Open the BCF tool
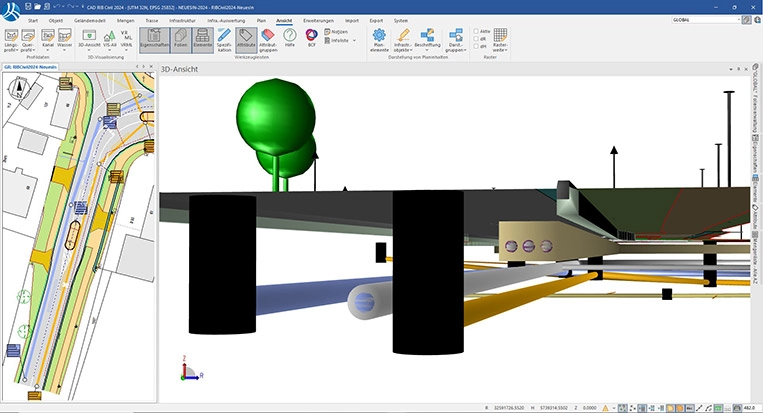This screenshot has height=413, width=763. [x=311, y=37]
